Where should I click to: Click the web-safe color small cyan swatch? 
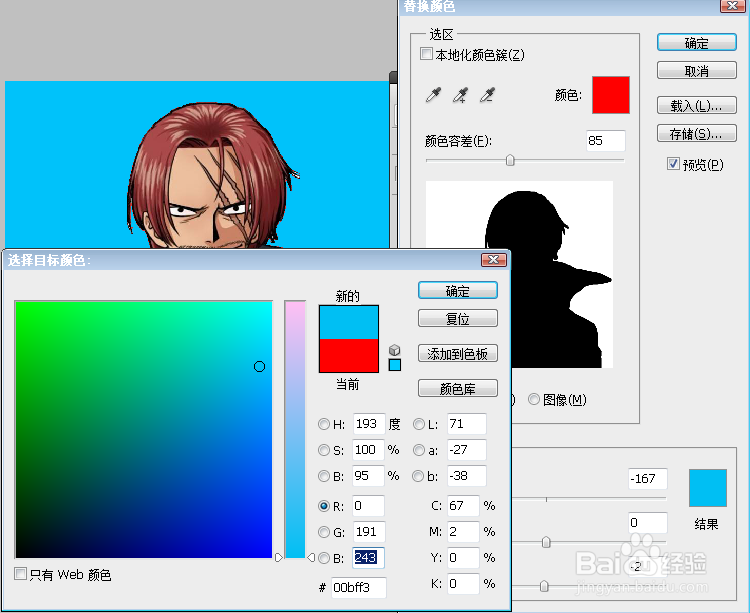[395, 365]
